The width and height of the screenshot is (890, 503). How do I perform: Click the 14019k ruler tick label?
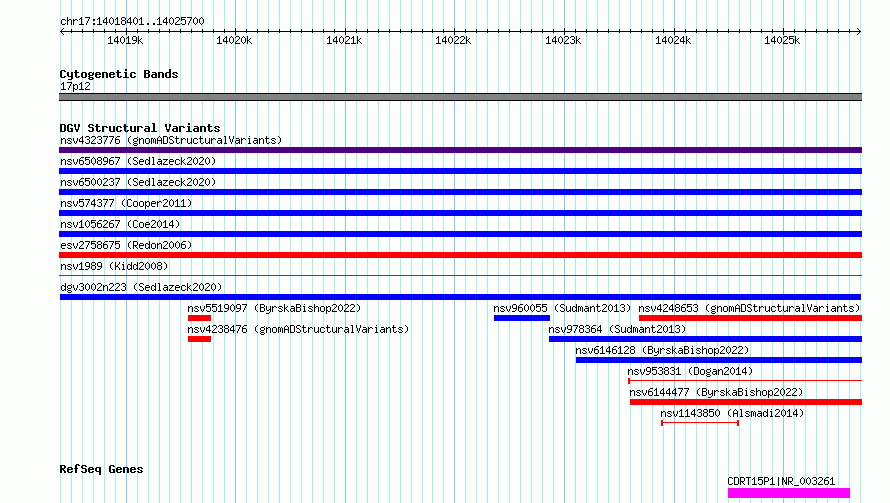click(125, 40)
